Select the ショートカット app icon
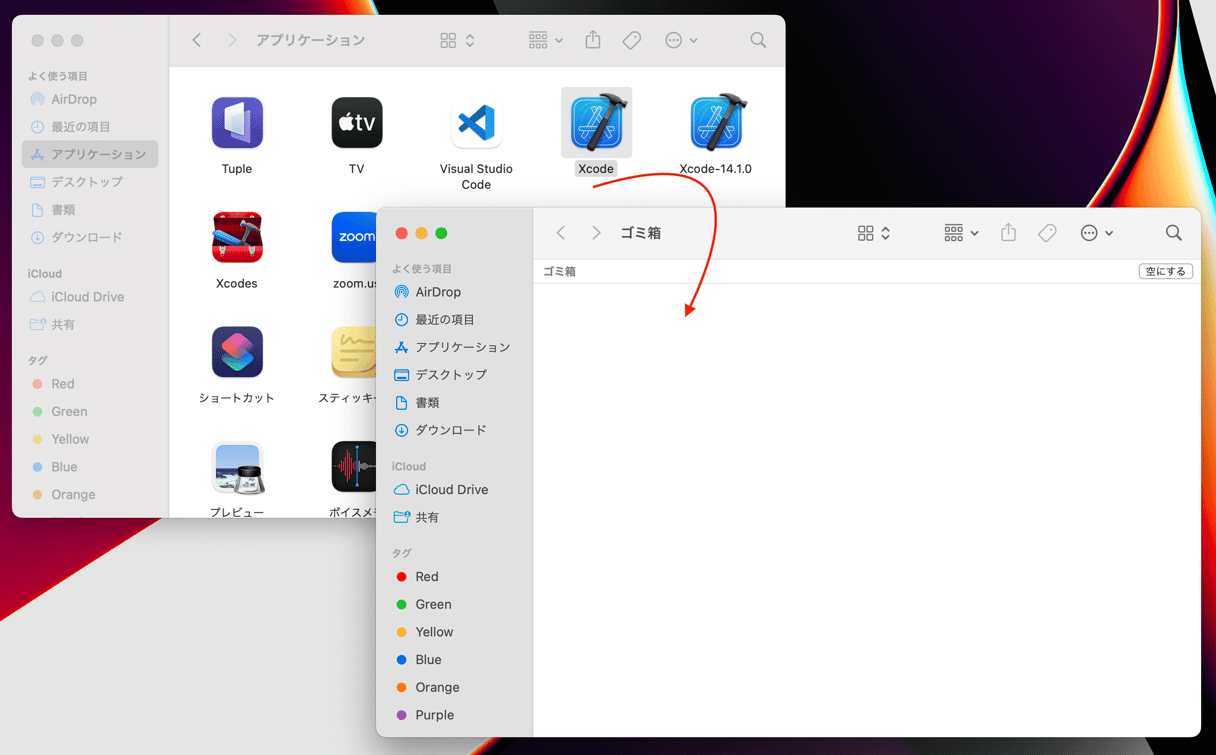Screen dimensions: 1216x755 (x=237, y=352)
